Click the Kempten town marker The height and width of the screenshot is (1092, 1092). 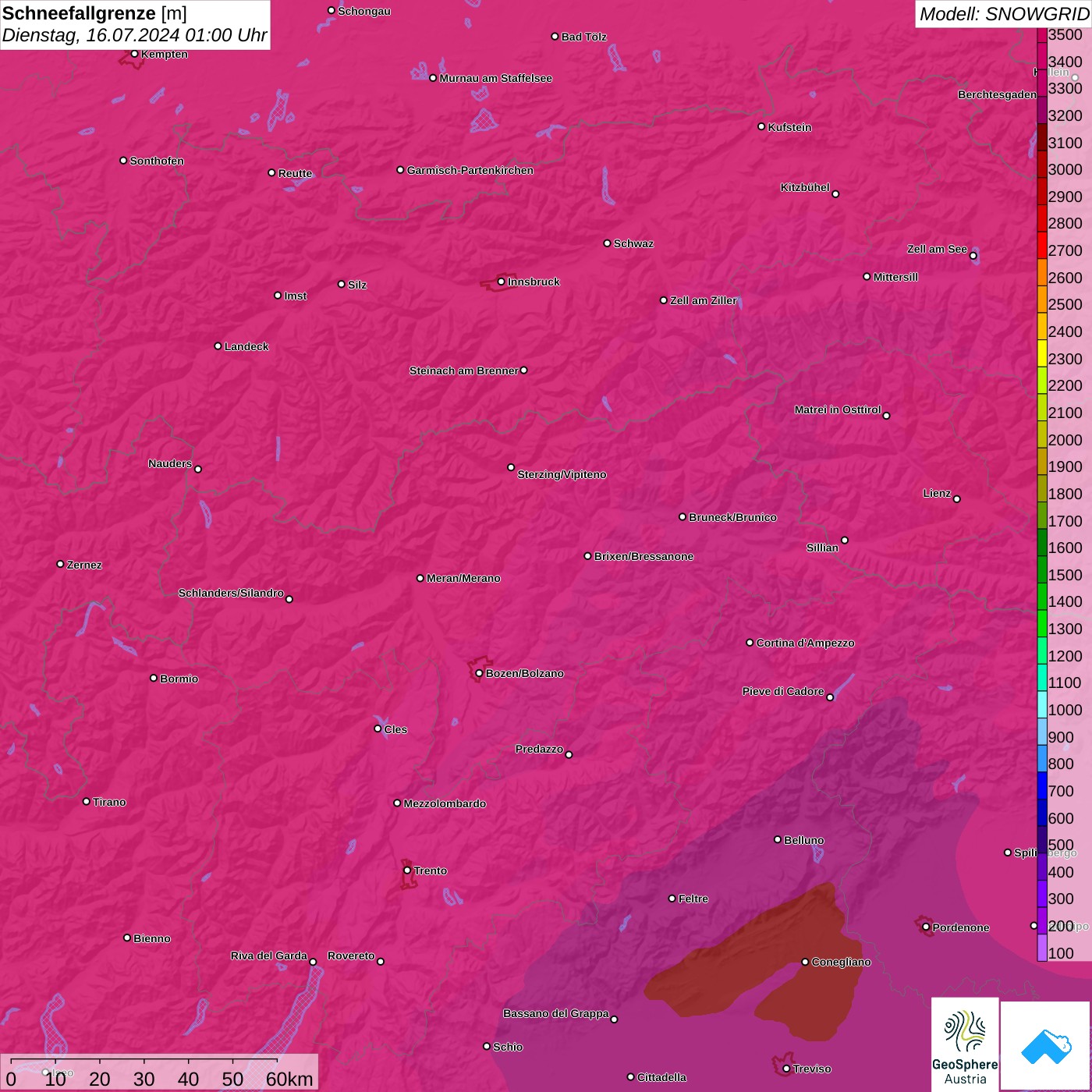pyautogui.click(x=134, y=54)
